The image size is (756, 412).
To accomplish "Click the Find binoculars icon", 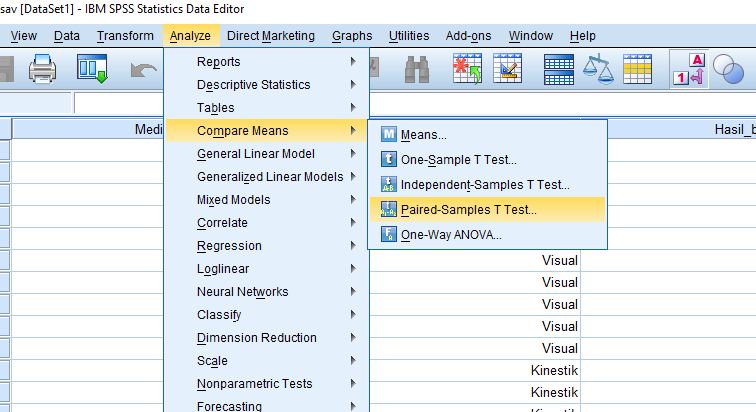I will pyautogui.click(x=417, y=70).
